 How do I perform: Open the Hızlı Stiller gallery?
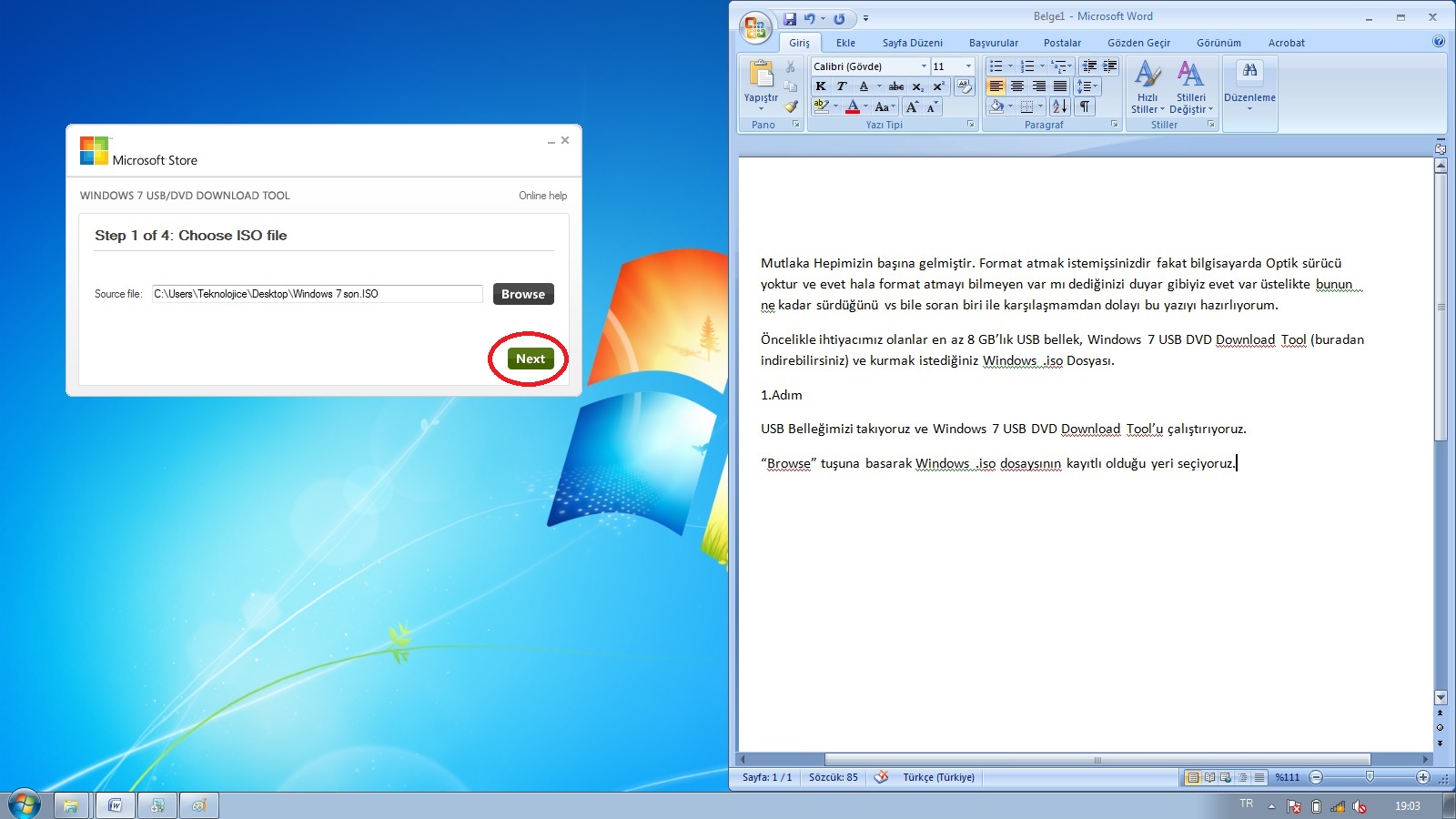tap(1148, 86)
